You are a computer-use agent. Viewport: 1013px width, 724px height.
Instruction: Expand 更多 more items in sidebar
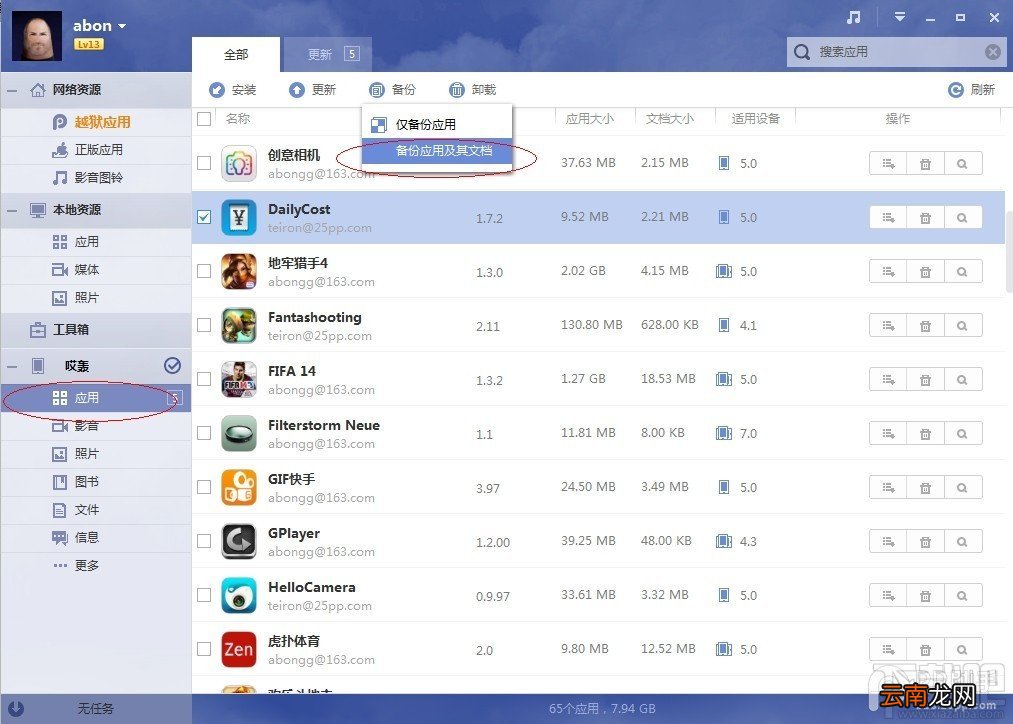[96, 566]
